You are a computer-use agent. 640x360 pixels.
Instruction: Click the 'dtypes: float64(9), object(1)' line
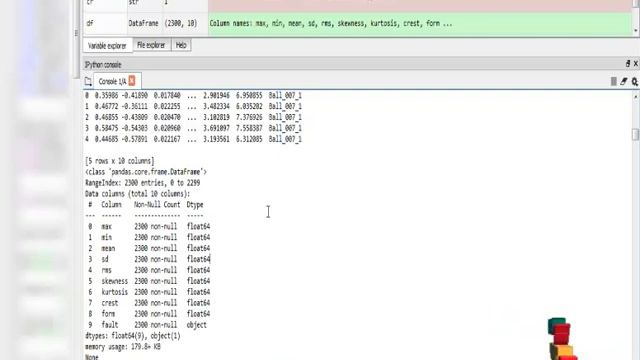pyautogui.click(x=133, y=336)
